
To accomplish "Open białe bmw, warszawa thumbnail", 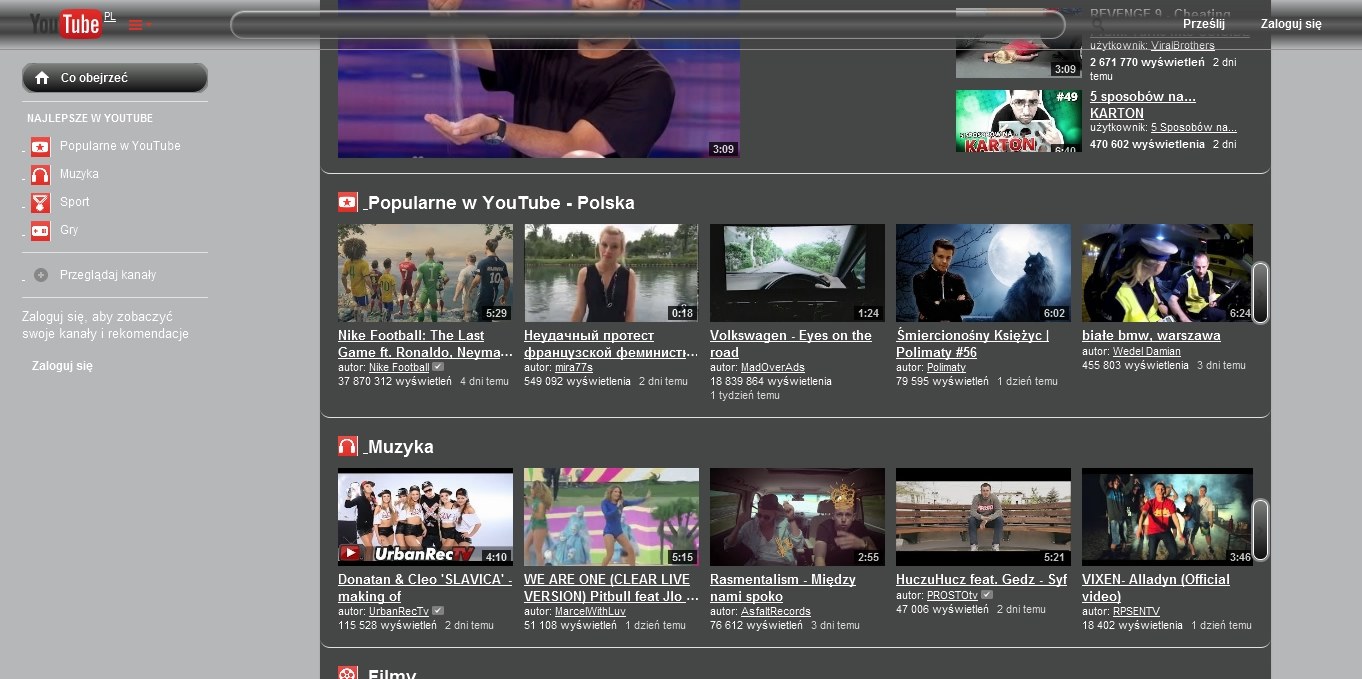I will point(1167,273).
